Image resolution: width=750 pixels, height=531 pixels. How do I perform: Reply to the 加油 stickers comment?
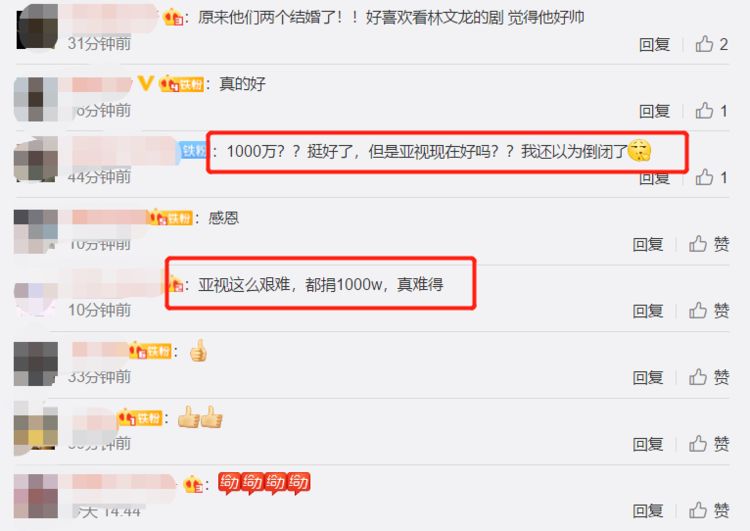(x=648, y=511)
